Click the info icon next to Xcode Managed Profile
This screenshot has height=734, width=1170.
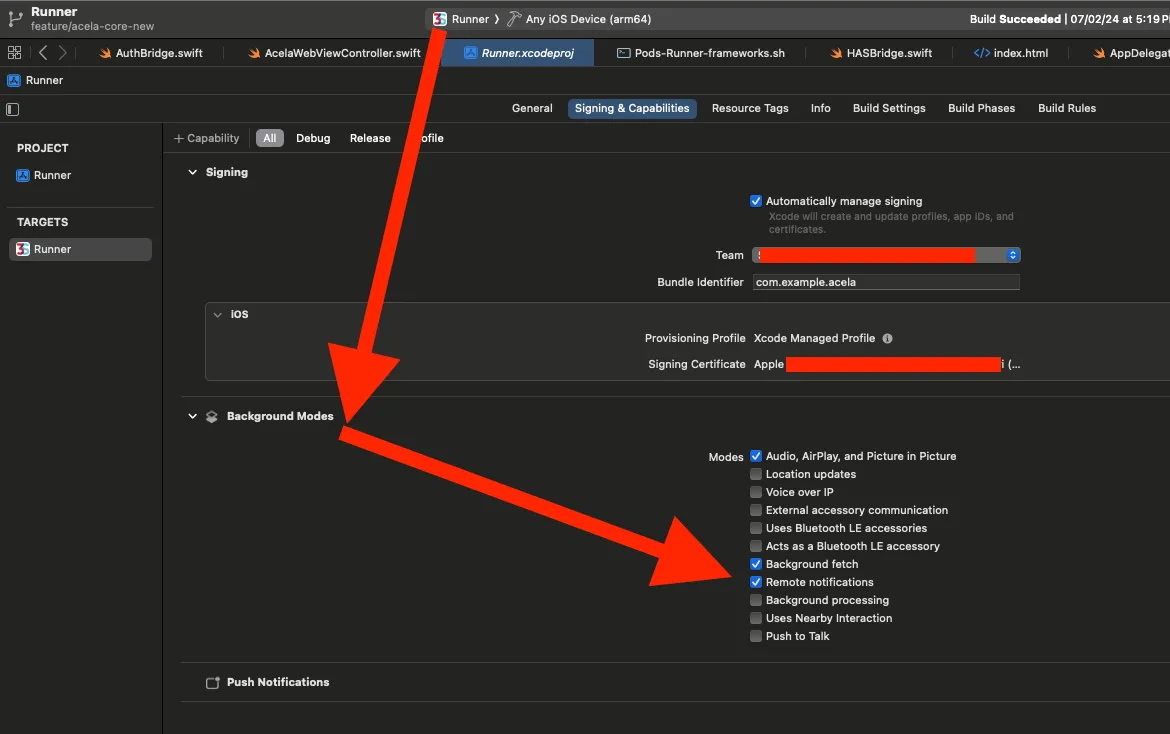[x=887, y=339]
